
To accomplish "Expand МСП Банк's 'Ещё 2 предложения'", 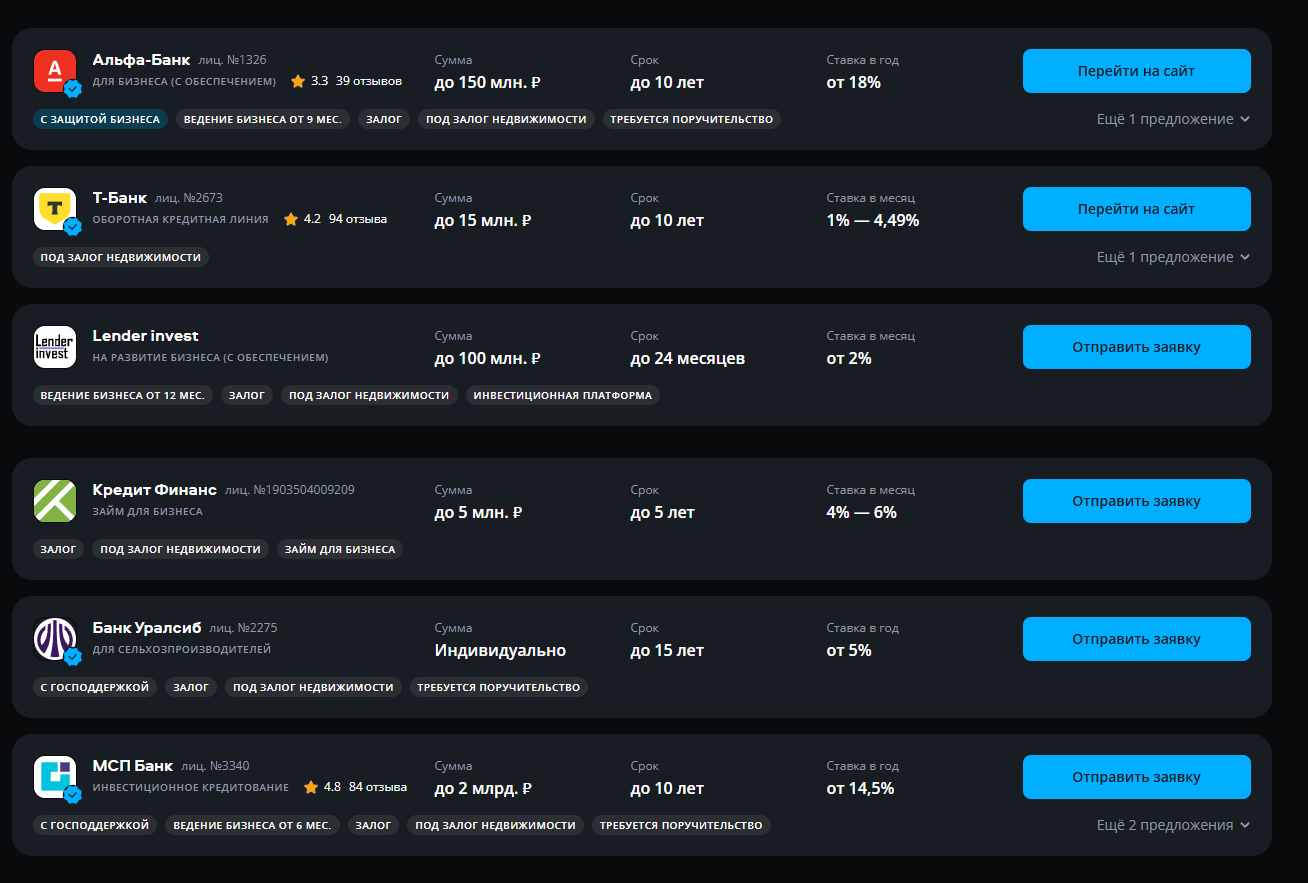I will click(1173, 825).
